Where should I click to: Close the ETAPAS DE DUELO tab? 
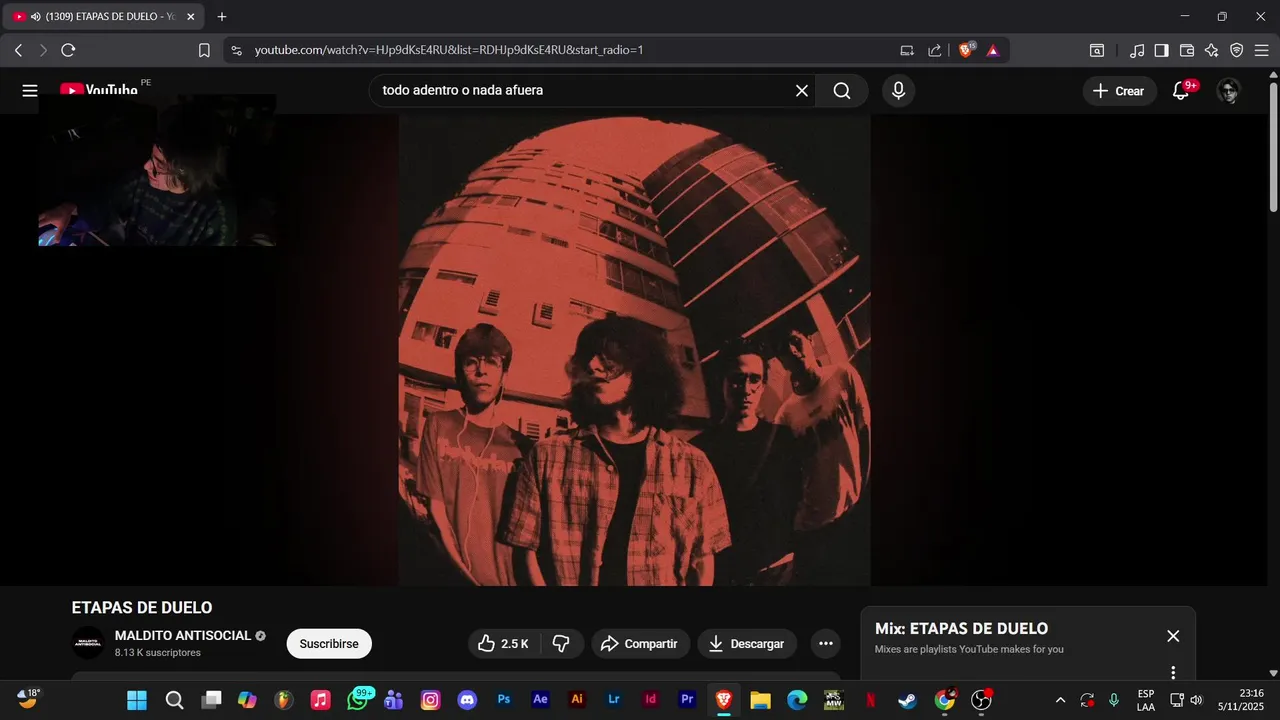[x=191, y=17]
